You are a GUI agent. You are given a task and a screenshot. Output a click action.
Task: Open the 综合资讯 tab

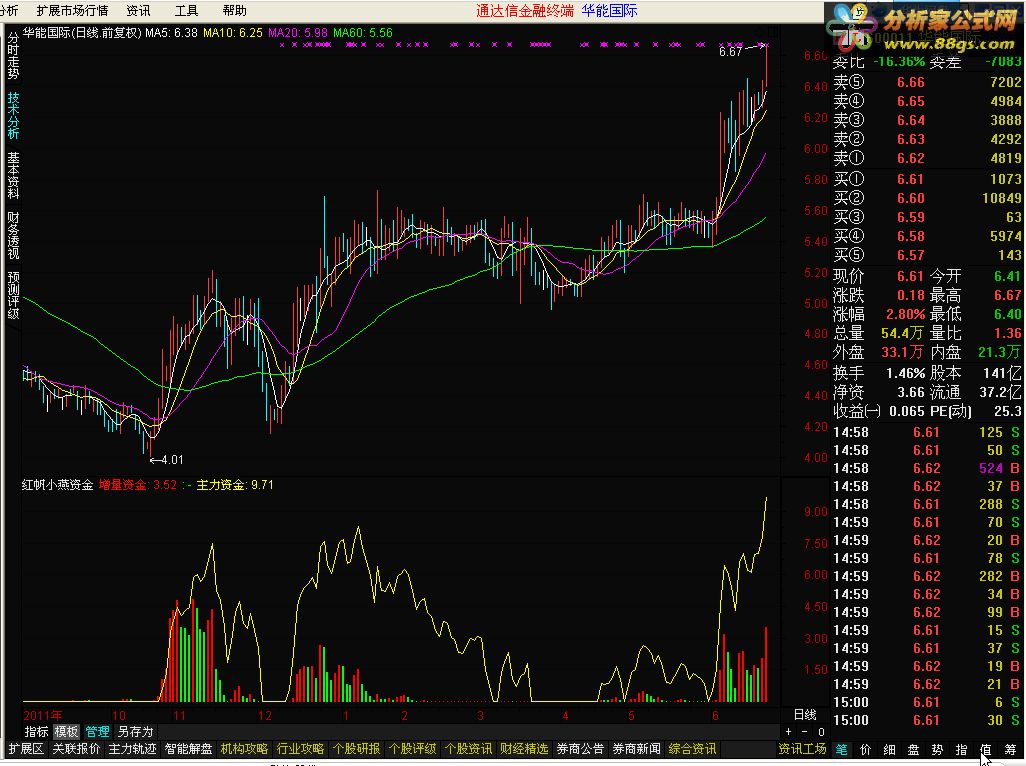[692, 749]
